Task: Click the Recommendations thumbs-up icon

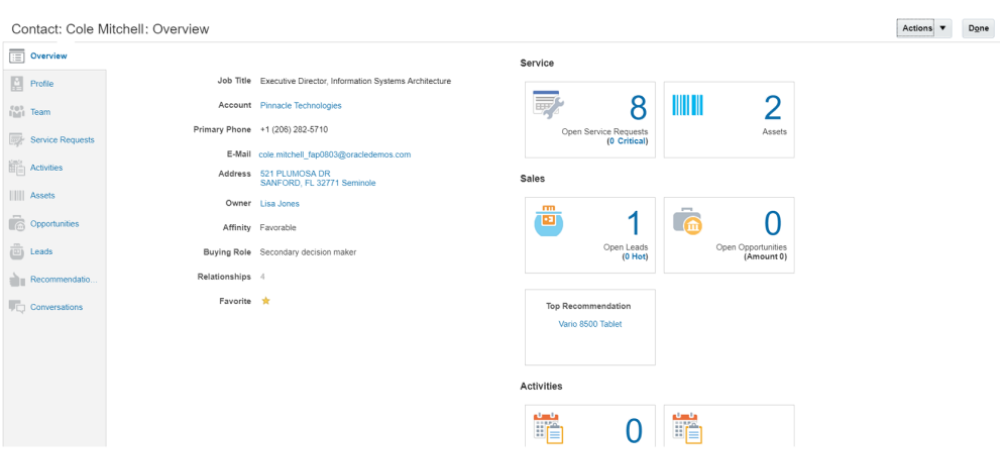Action: (x=16, y=279)
